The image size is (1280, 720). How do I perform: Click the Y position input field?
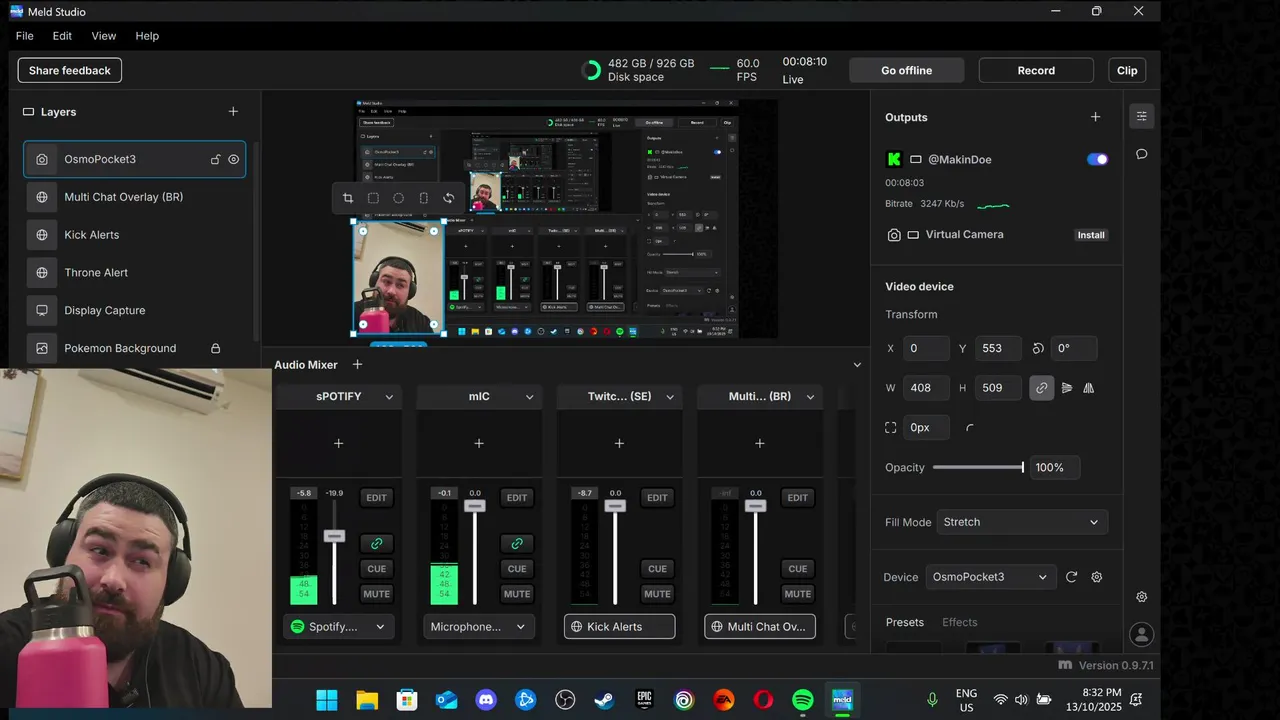coord(998,348)
